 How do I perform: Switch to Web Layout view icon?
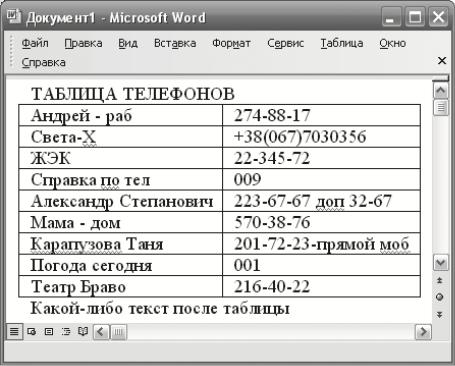coord(32,331)
